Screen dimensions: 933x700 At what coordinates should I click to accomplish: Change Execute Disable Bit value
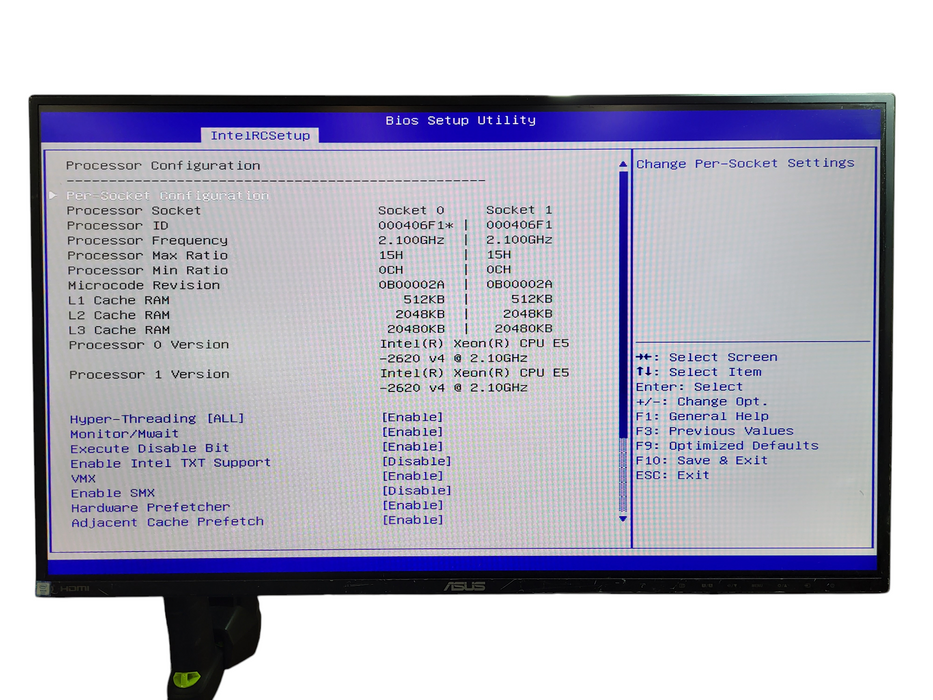point(412,446)
